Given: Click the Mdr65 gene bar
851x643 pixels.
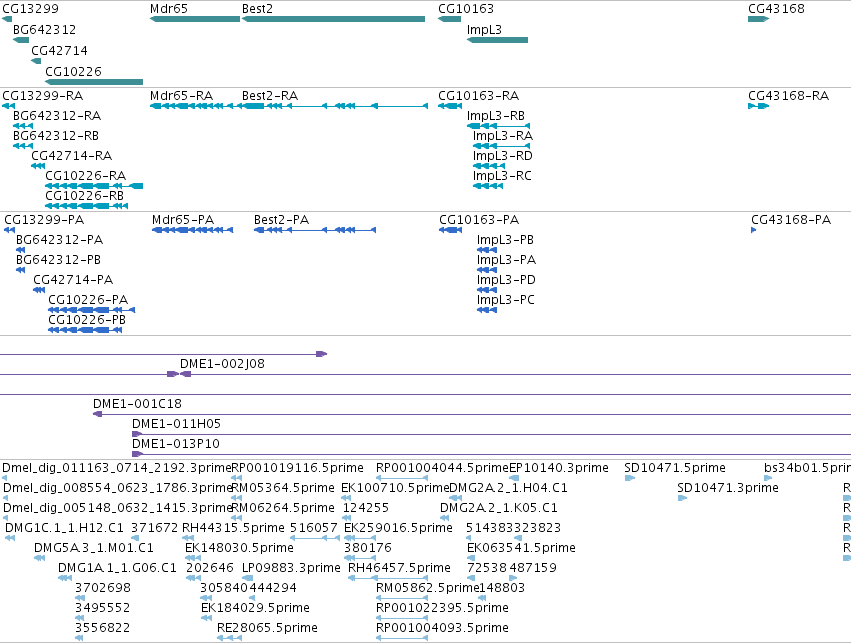Looking at the screenshot, I should (195, 19).
